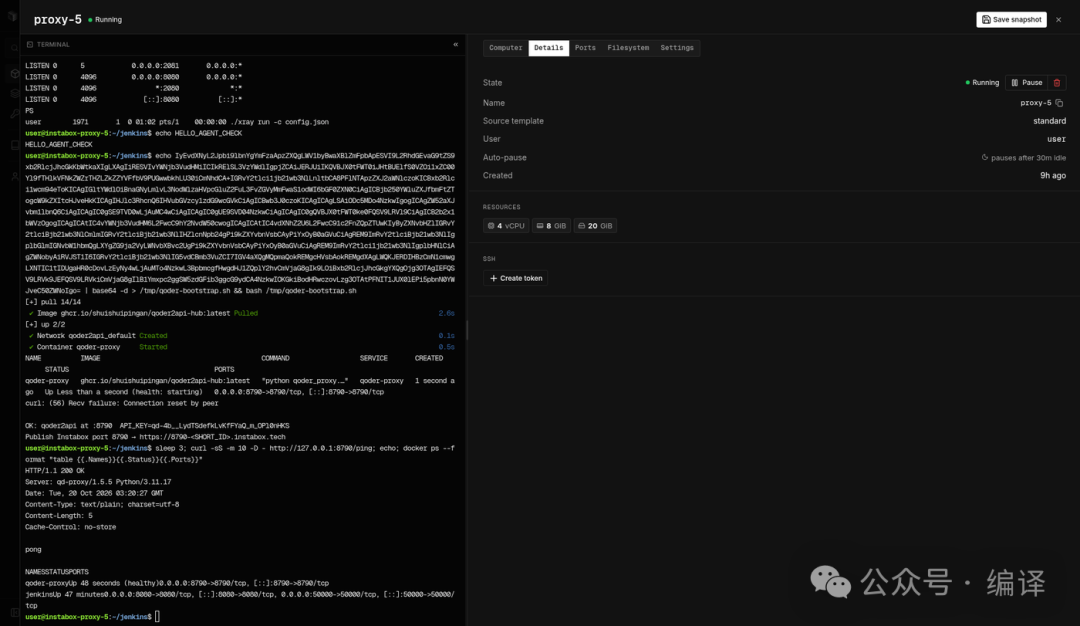Screen dimensions: 1080x626
Task: Click the 4 vCPU resource chip
Action: (x=506, y=226)
